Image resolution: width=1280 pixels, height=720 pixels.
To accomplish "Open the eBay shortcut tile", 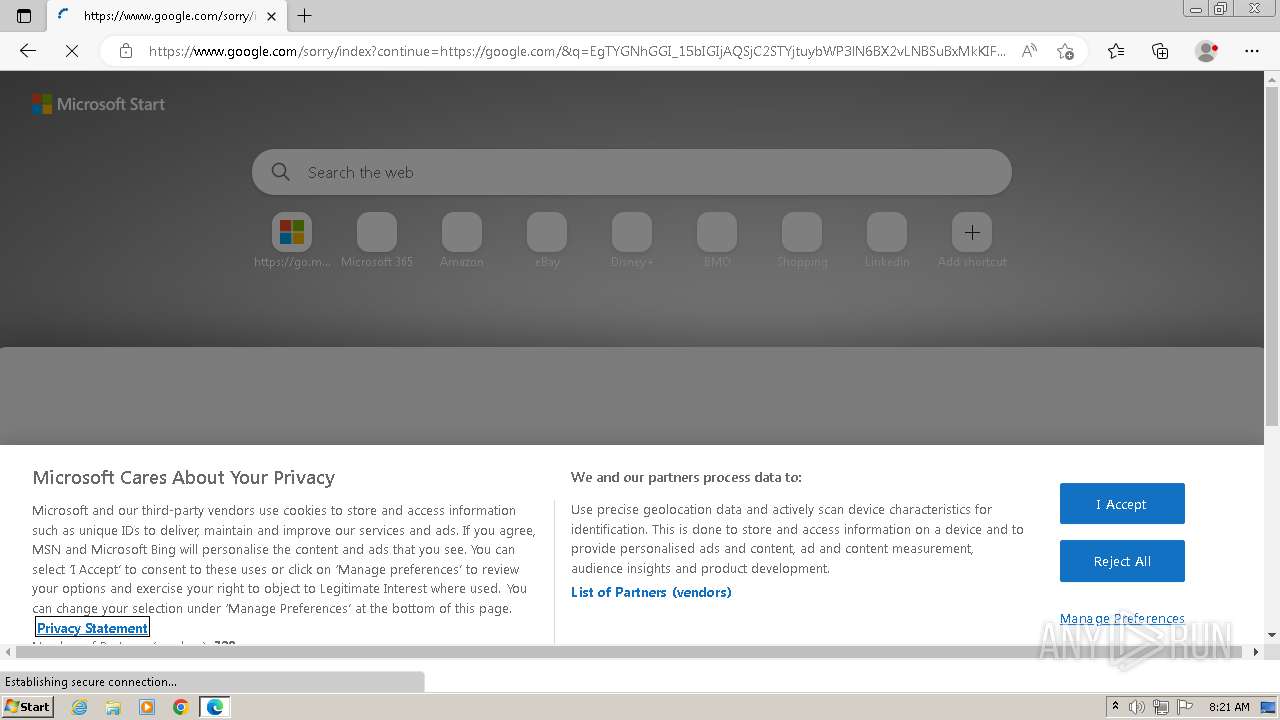I will (x=547, y=241).
